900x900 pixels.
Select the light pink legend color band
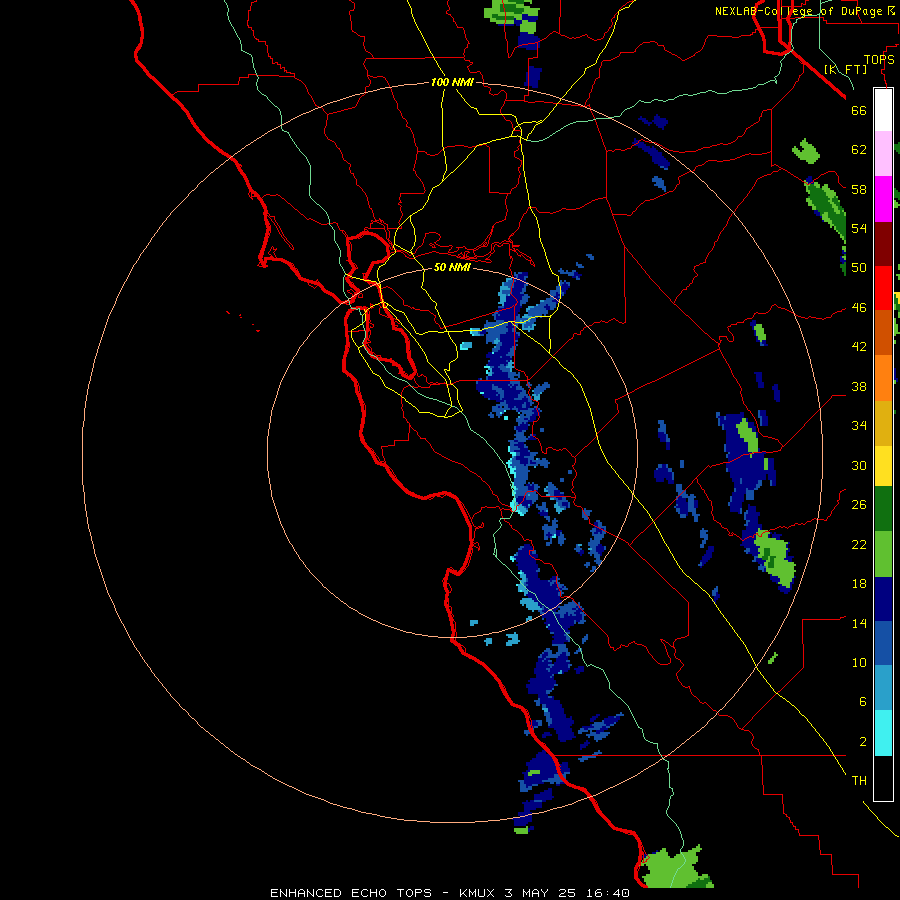click(x=883, y=154)
